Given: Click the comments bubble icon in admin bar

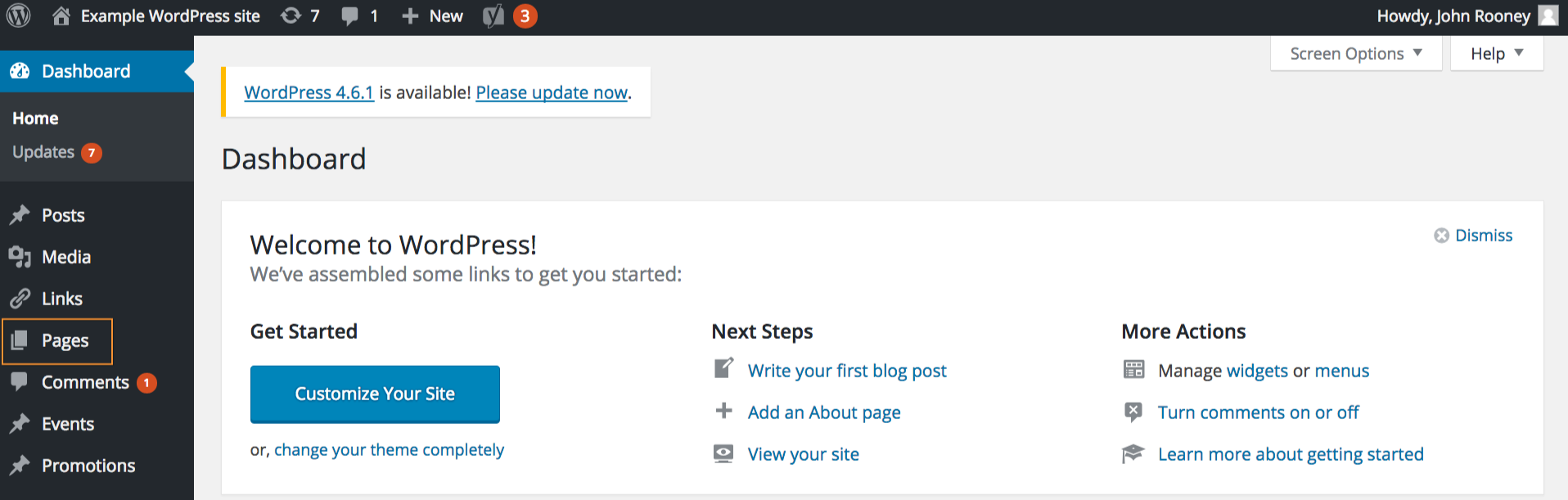Looking at the screenshot, I should coord(350,16).
